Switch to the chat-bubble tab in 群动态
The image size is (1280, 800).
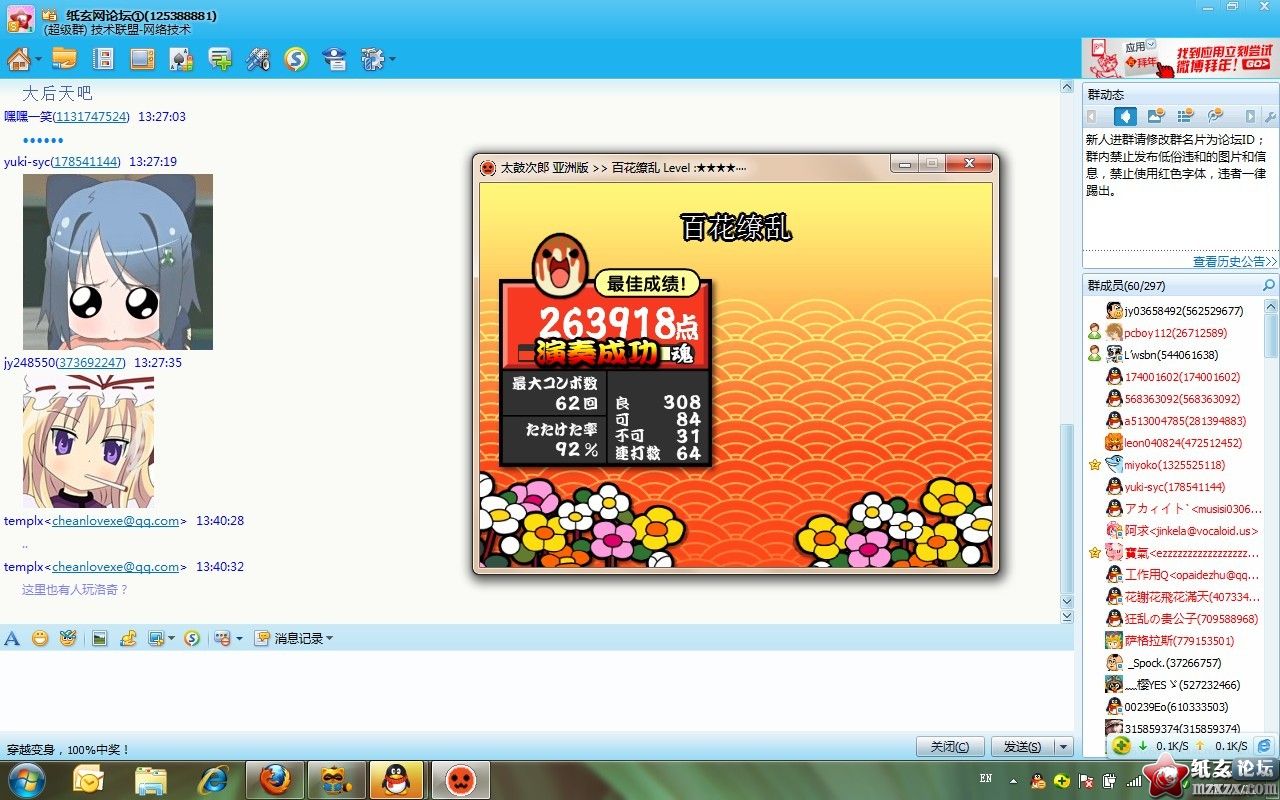click(1215, 116)
